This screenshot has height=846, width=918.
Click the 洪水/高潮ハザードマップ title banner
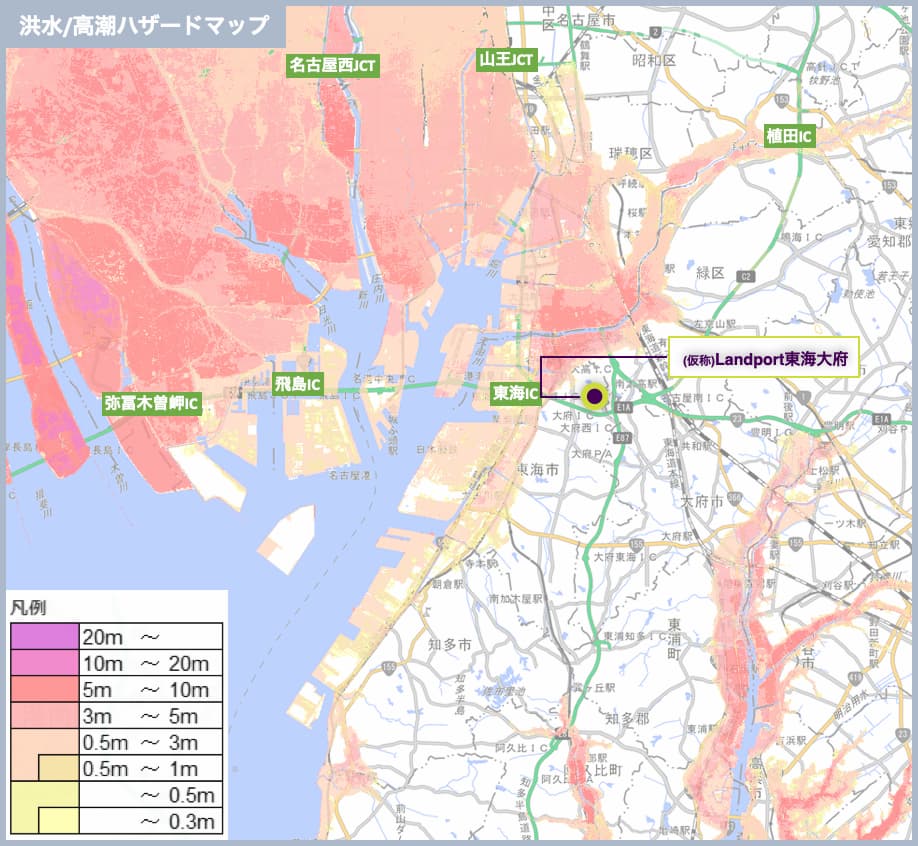click(x=144, y=25)
